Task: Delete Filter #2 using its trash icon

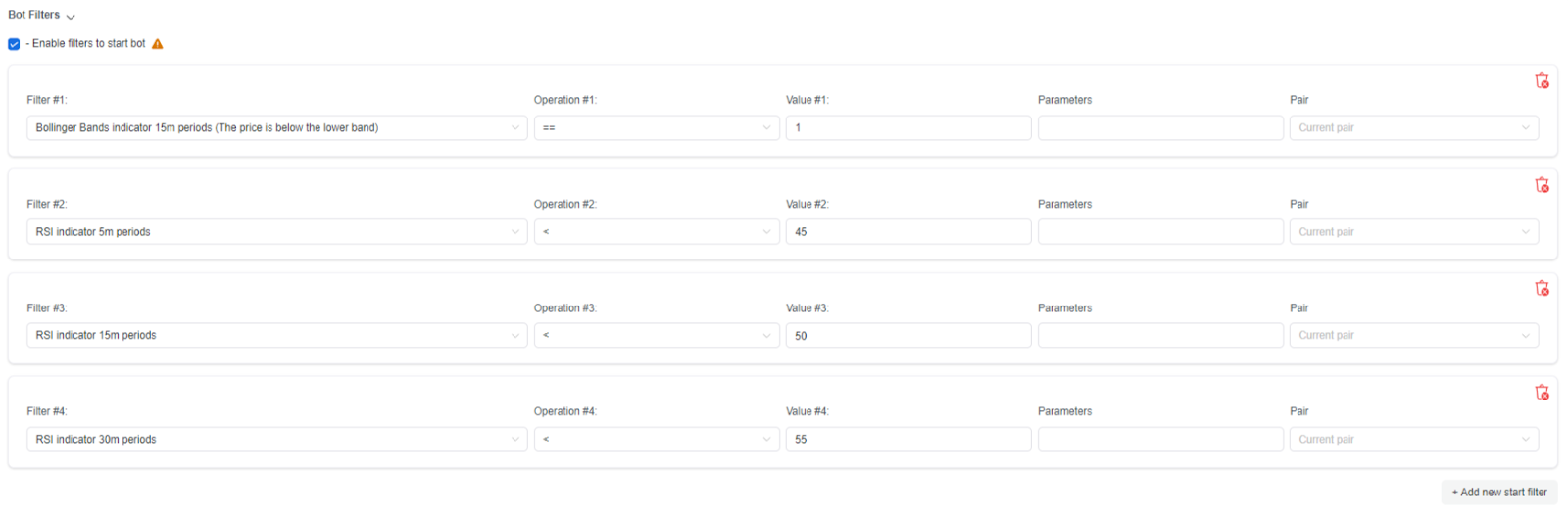Action: coord(1542,185)
